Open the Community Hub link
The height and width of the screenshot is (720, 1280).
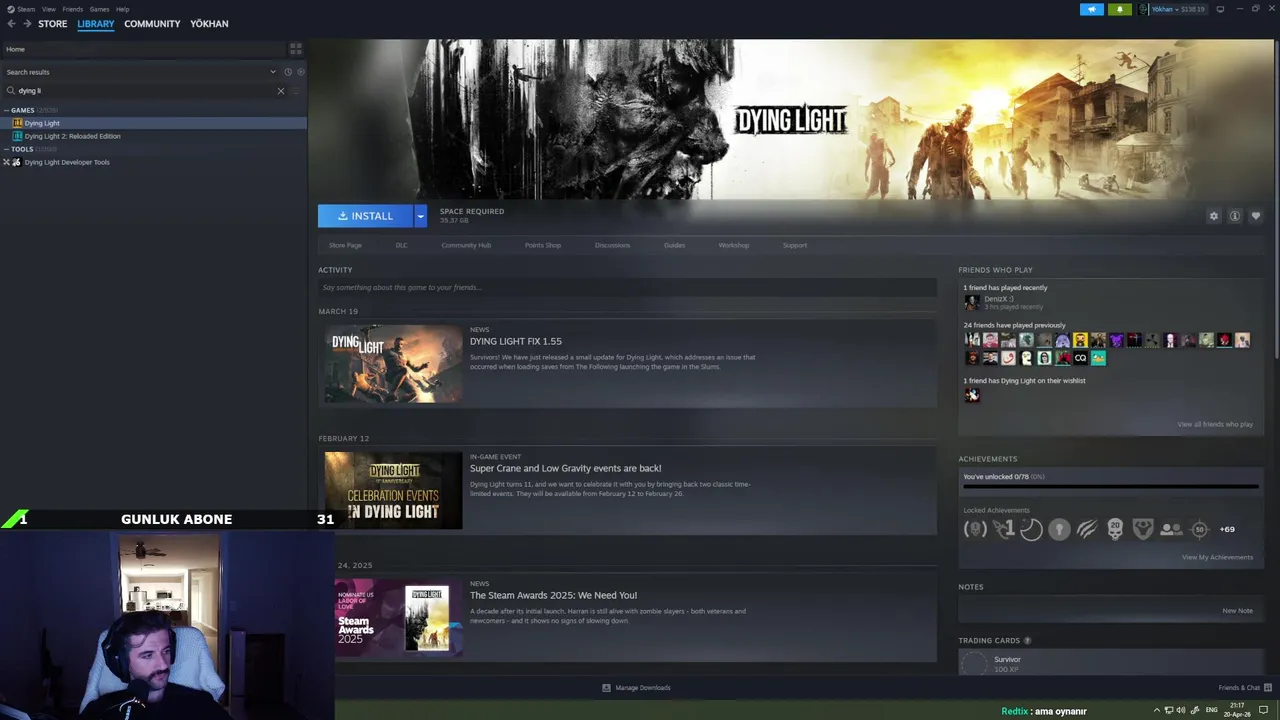pyautogui.click(x=466, y=245)
